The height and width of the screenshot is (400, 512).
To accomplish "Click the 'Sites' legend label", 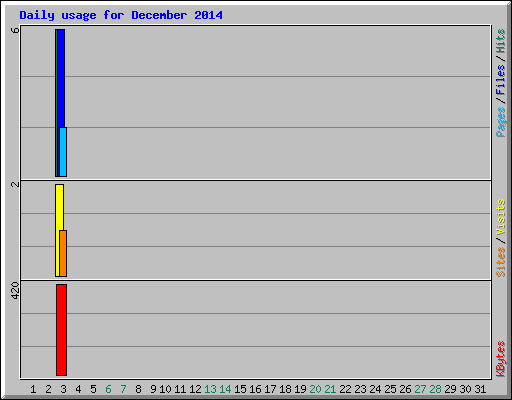I will click(x=500, y=262).
